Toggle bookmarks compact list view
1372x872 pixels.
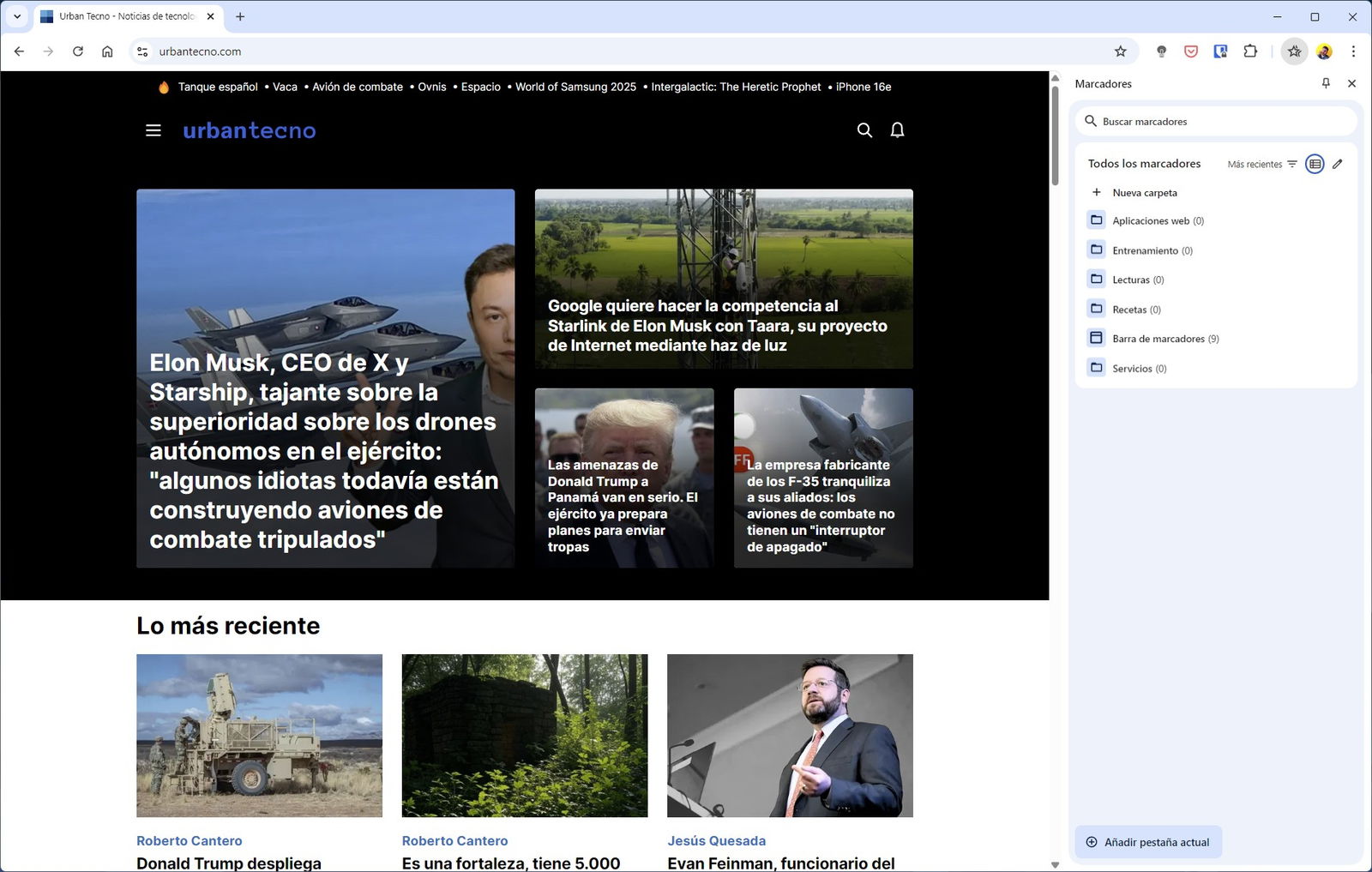coord(1315,164)
